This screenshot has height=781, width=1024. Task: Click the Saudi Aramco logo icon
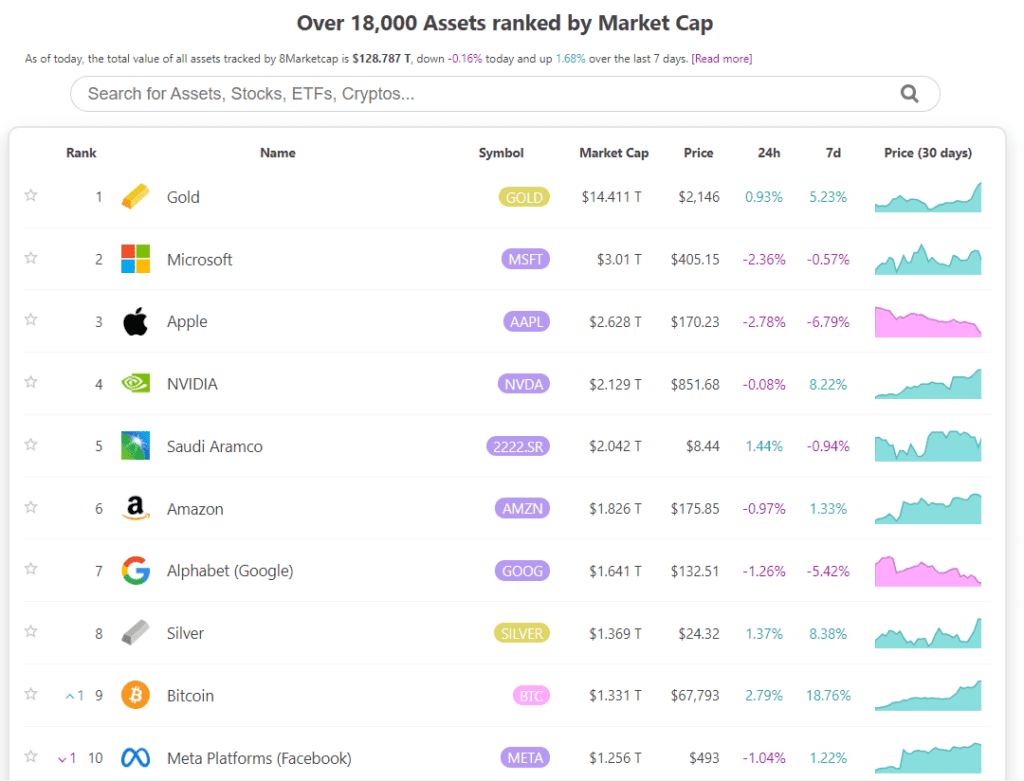(x=135, y=445)
